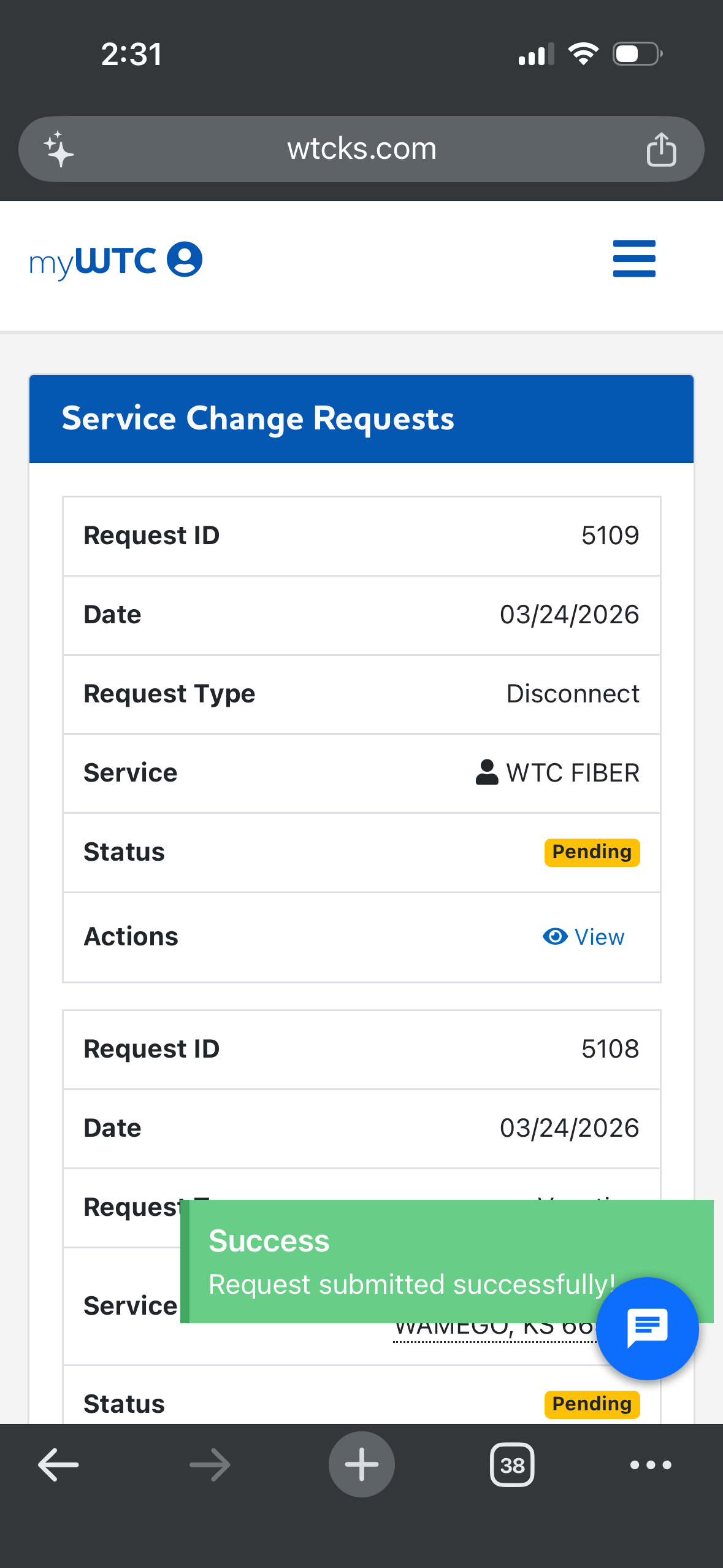Tap the Pending badge for request 5109
Screen dimensions: 723x1568
(592, 852)
